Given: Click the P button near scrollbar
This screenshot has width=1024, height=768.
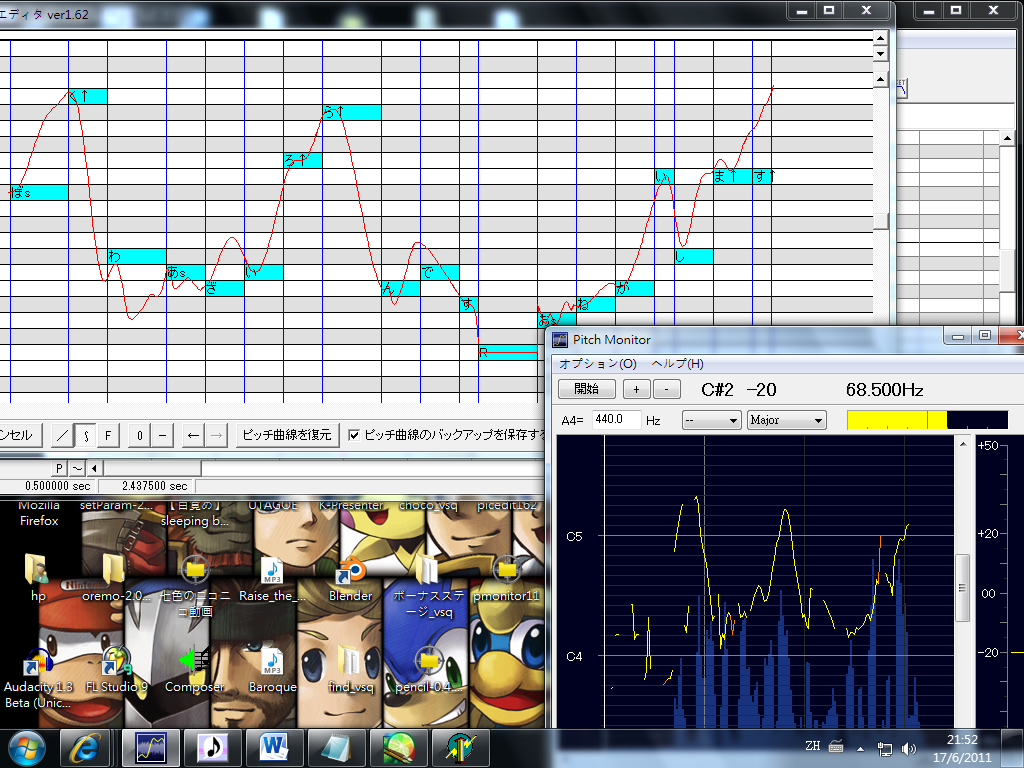Looking at the screenshot, I should tap(59, 468).
